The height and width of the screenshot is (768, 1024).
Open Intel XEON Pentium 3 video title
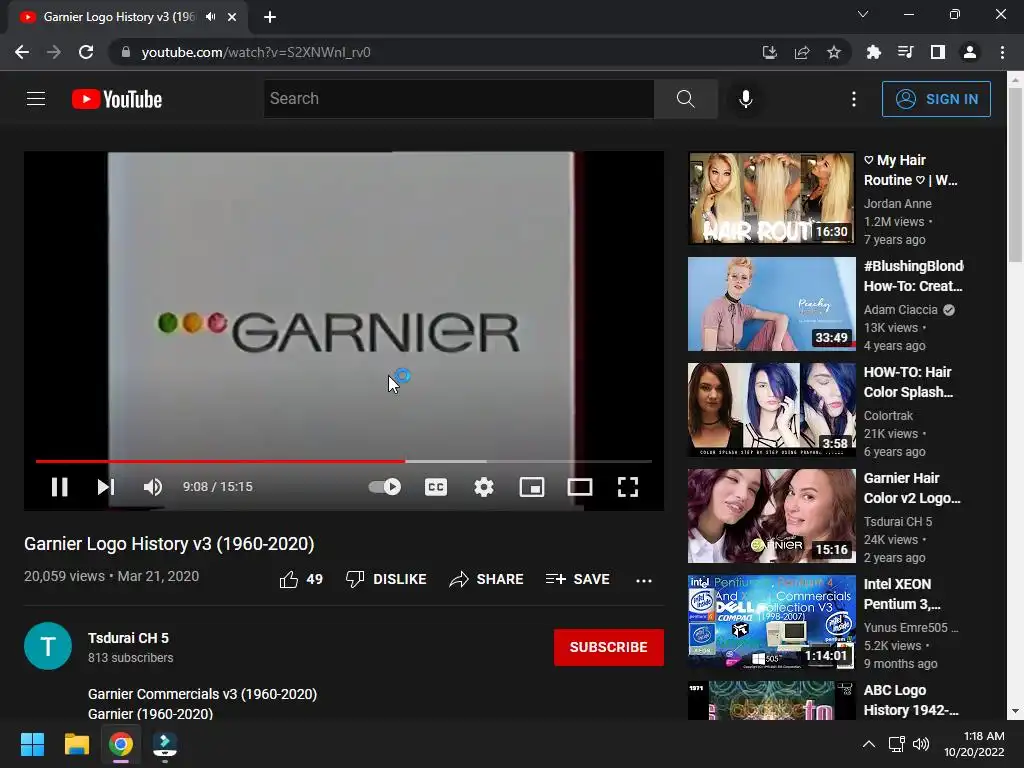(903, 594)
